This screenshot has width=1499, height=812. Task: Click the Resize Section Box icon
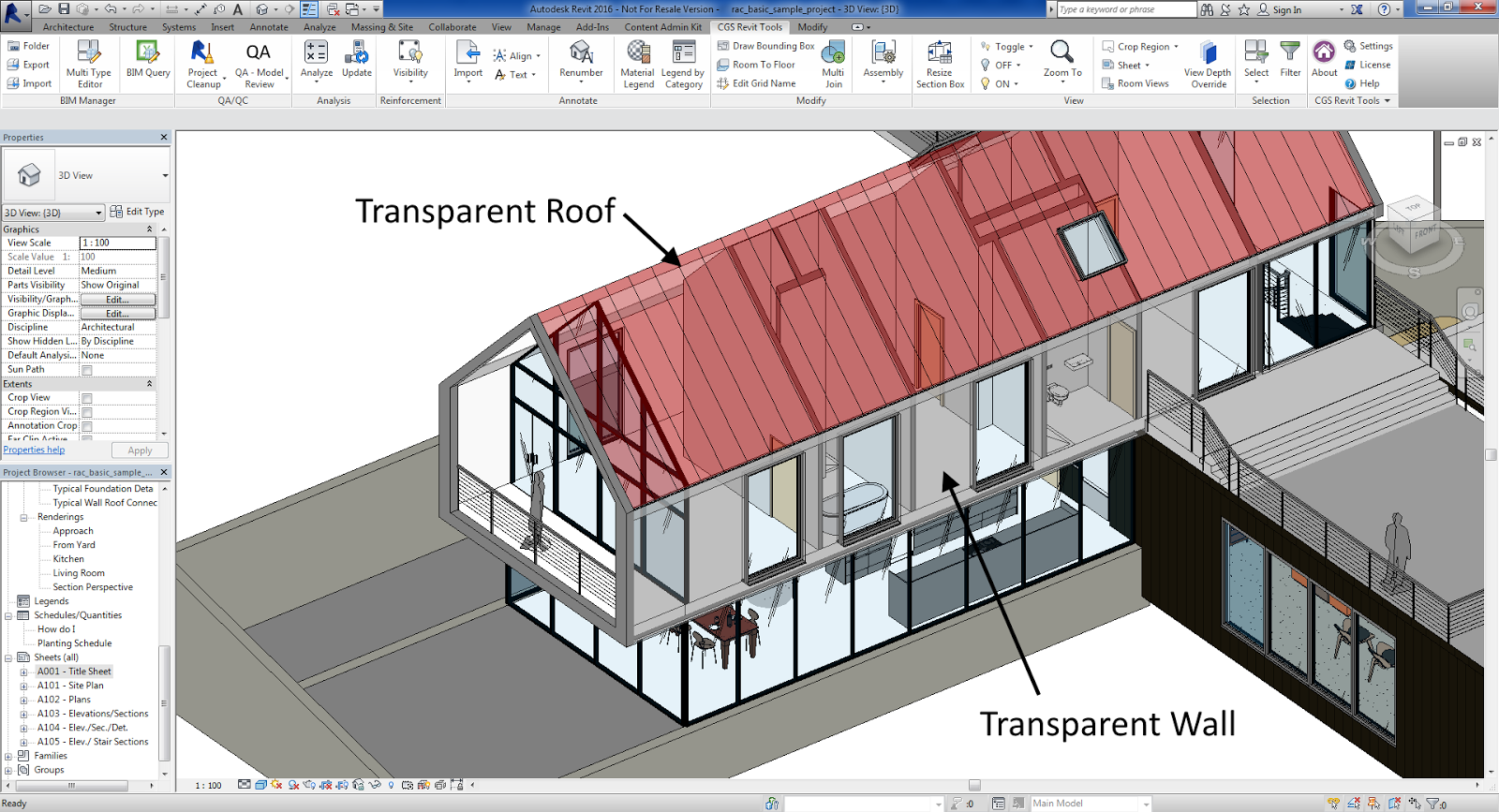(x=940, y=64)
